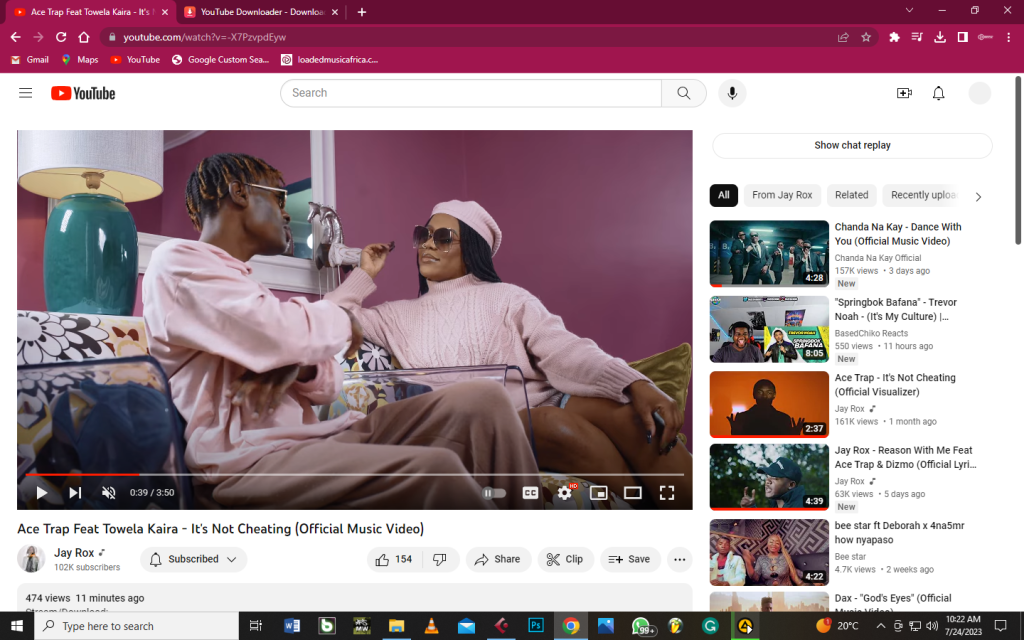1024x640 pixels.
Task: Open the Create video icon
Action: point(904,93)
